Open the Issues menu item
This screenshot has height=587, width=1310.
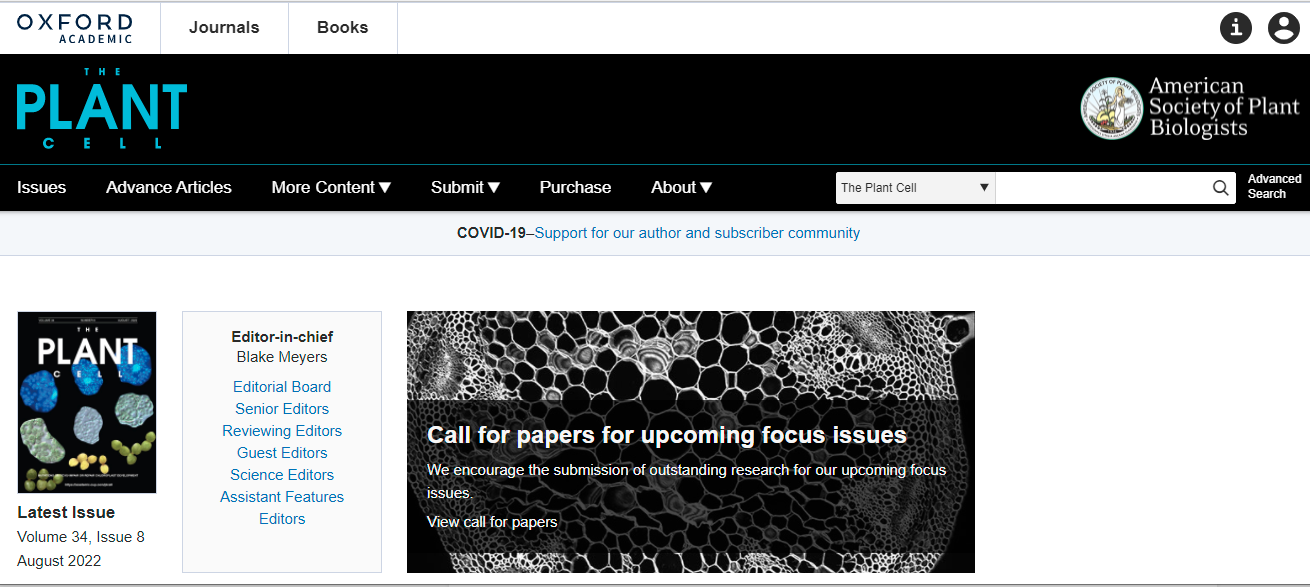point(42,188)
